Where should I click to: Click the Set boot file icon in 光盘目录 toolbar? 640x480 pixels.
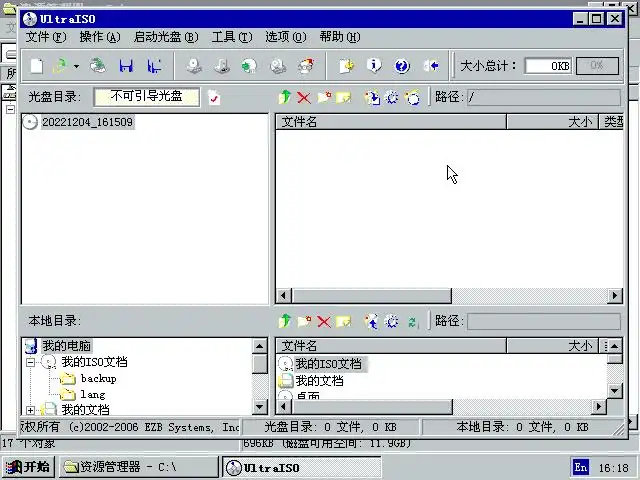[412, 98]
